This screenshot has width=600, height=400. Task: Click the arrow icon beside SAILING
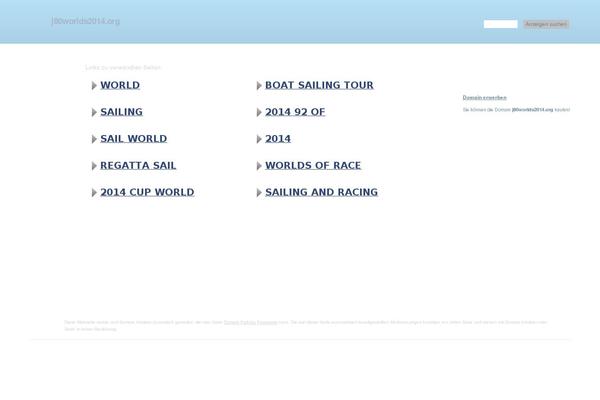94,113
